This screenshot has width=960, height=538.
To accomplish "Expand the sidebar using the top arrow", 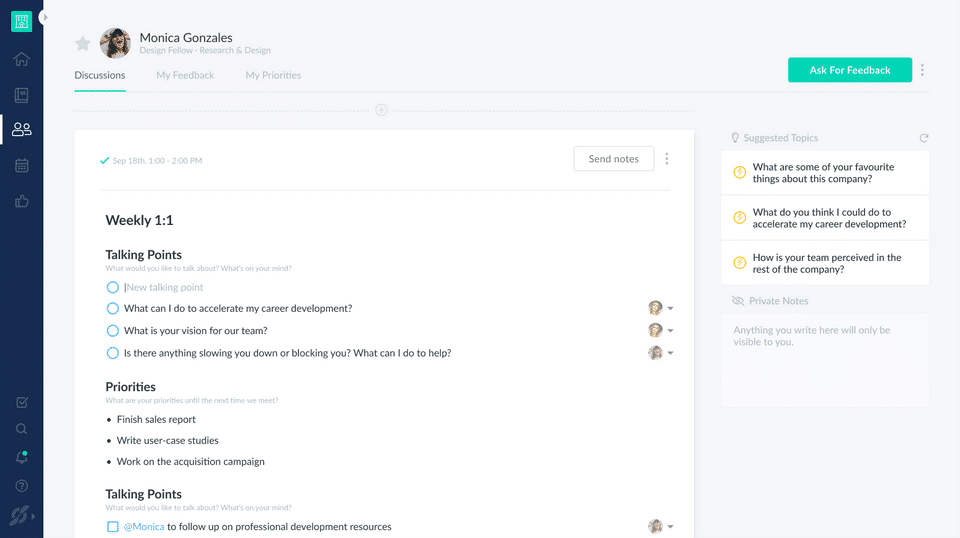I will [45, 18].
